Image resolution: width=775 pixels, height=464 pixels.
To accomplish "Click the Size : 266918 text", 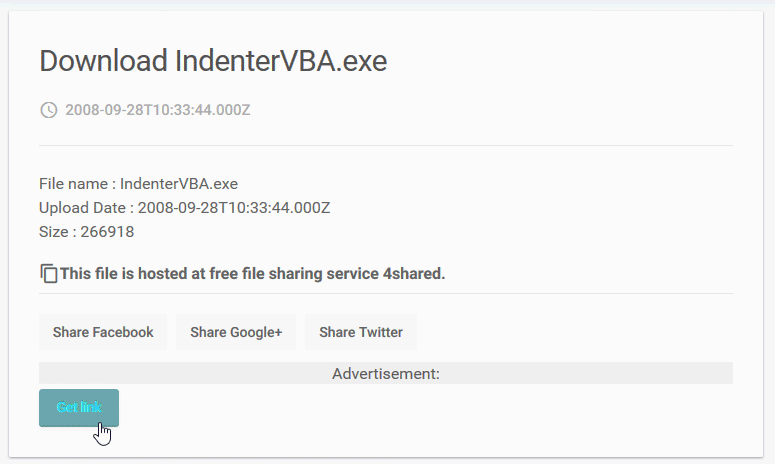I will click(x=86, y=232).
